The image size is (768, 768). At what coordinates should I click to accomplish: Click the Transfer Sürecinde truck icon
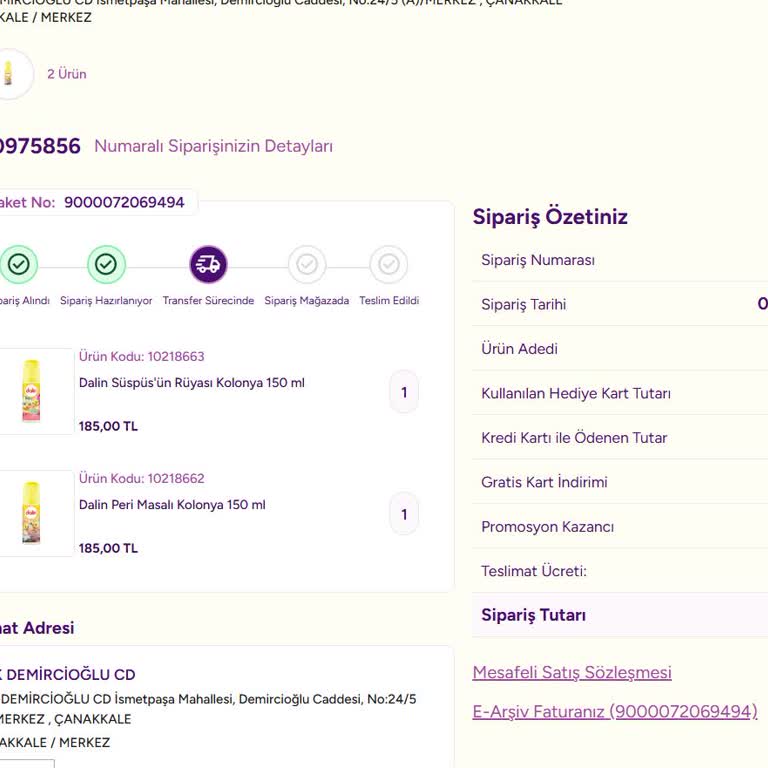208,264
